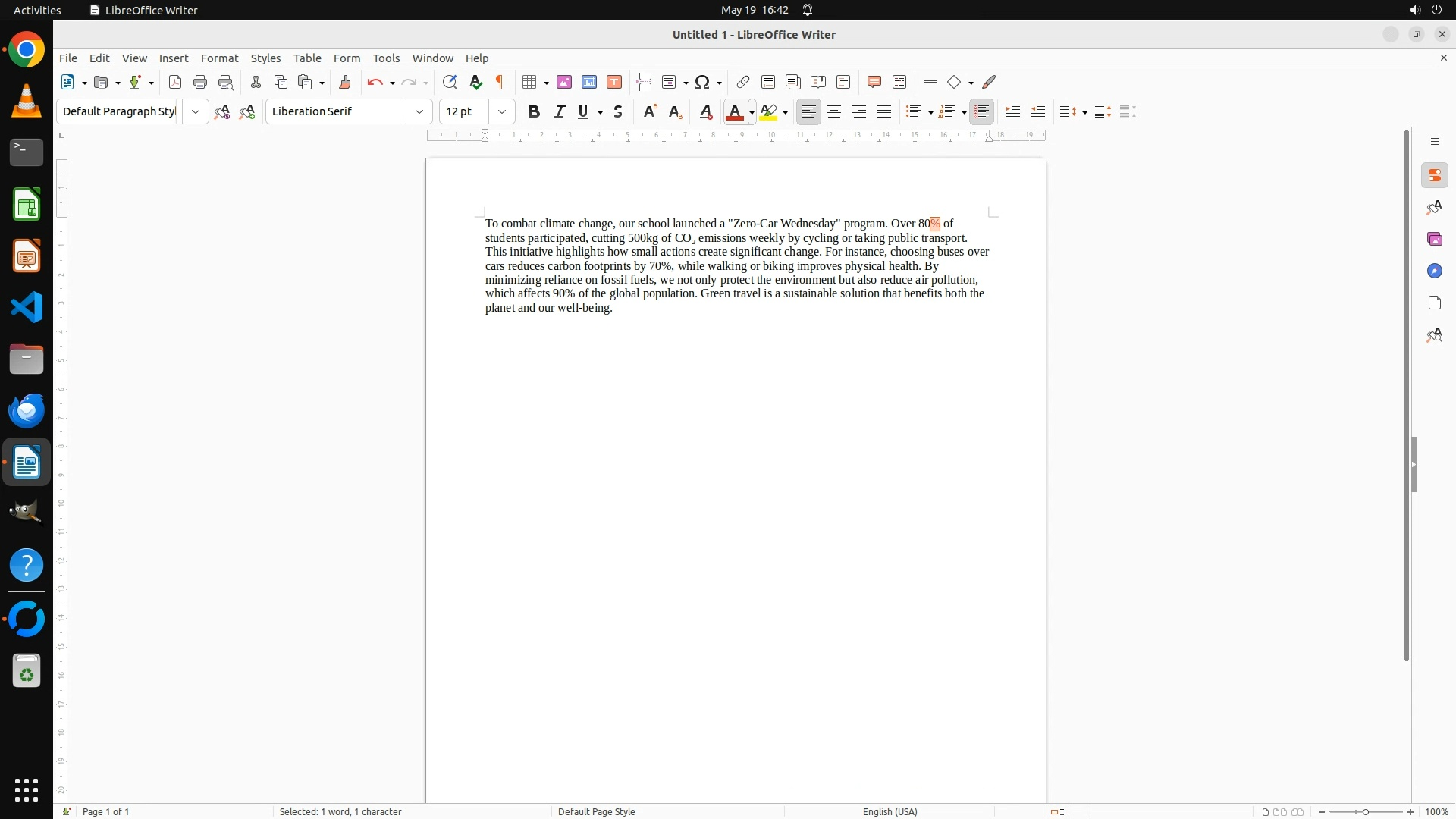Screen dimensions: 1456x819
Task: Expand the font name dropdown
Action: 419,111
